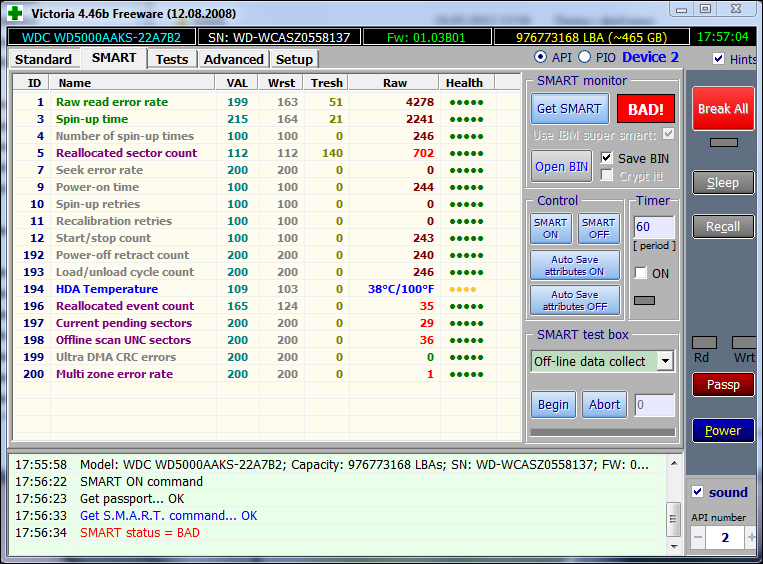The width and height of the screenshot is (763, 564).
Task: Click HDA Temperature health dots
Action: click(461, 289)
